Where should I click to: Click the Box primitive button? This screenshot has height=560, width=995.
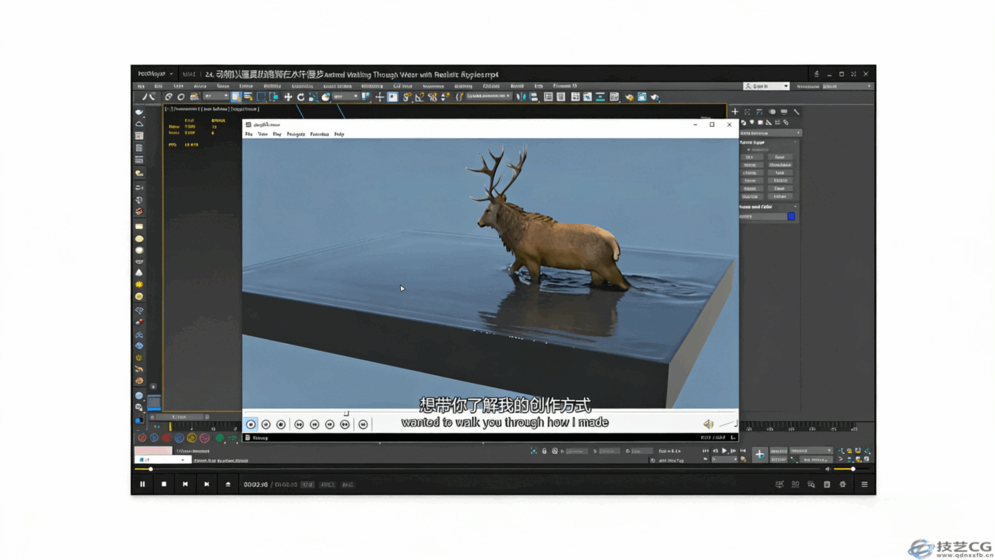pyautogui.click(x=750, y=157)
